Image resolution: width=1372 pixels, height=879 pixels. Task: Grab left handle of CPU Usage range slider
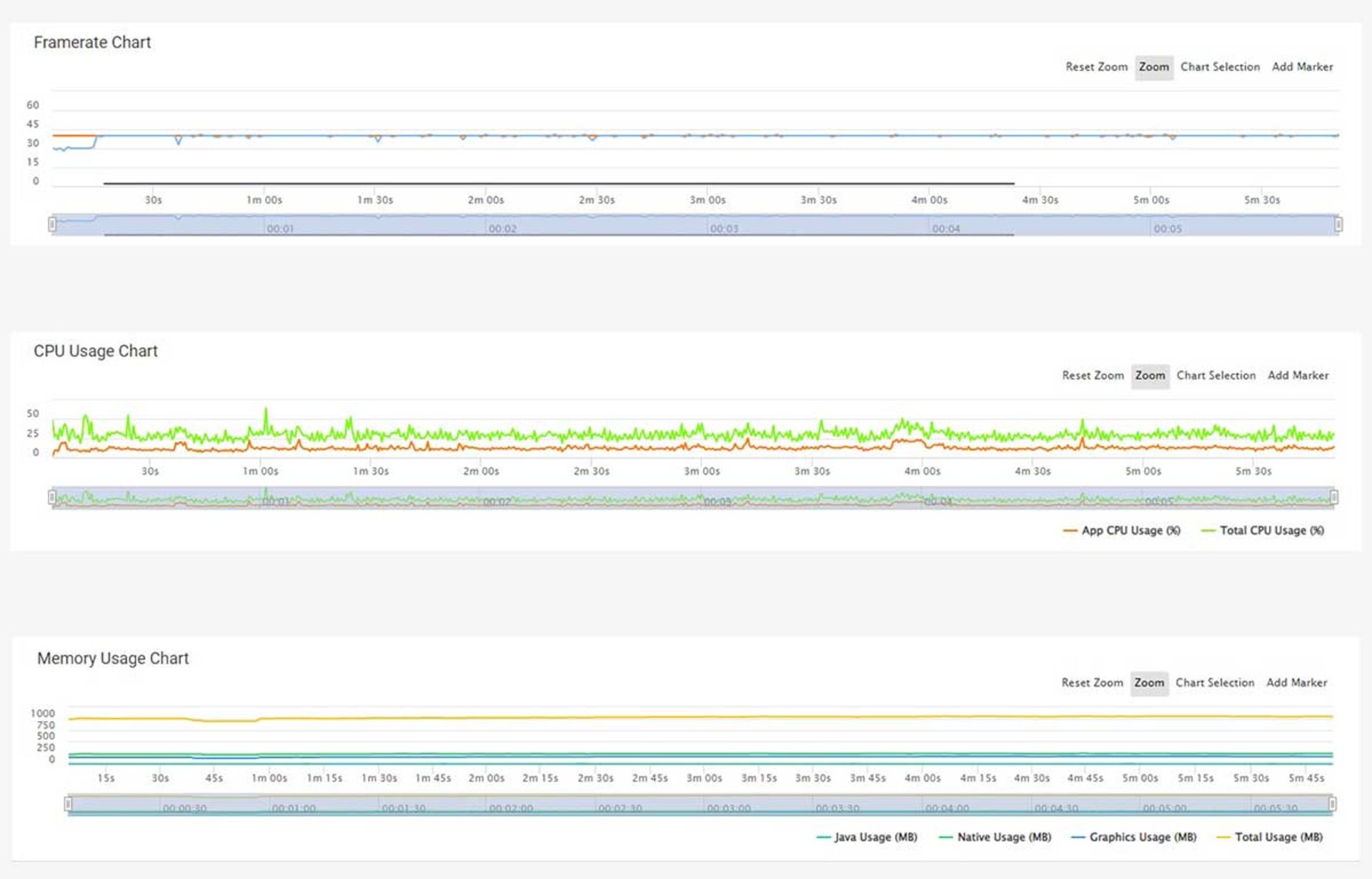(52, 497)
